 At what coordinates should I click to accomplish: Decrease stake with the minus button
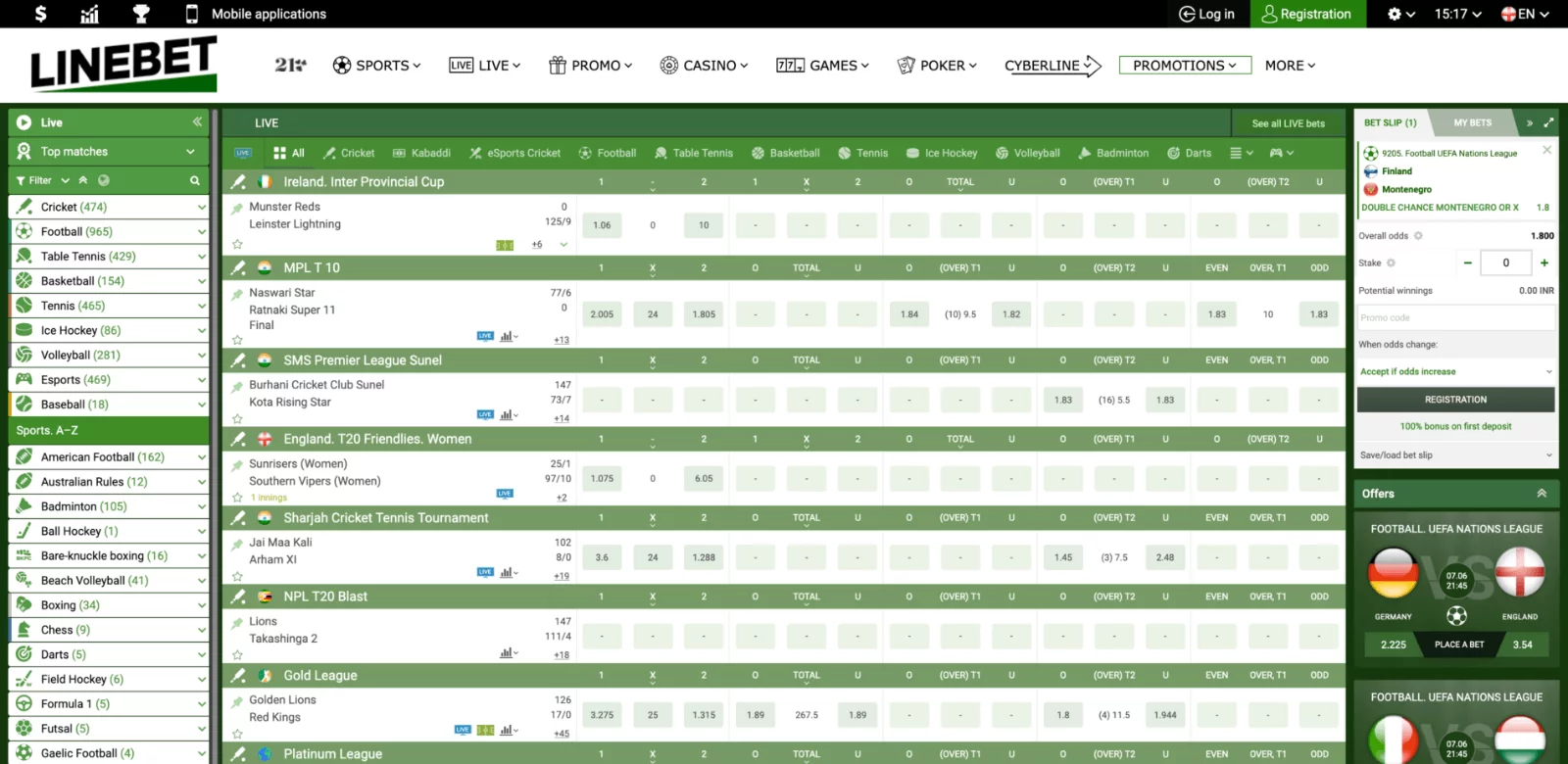tap(1467, 263)
